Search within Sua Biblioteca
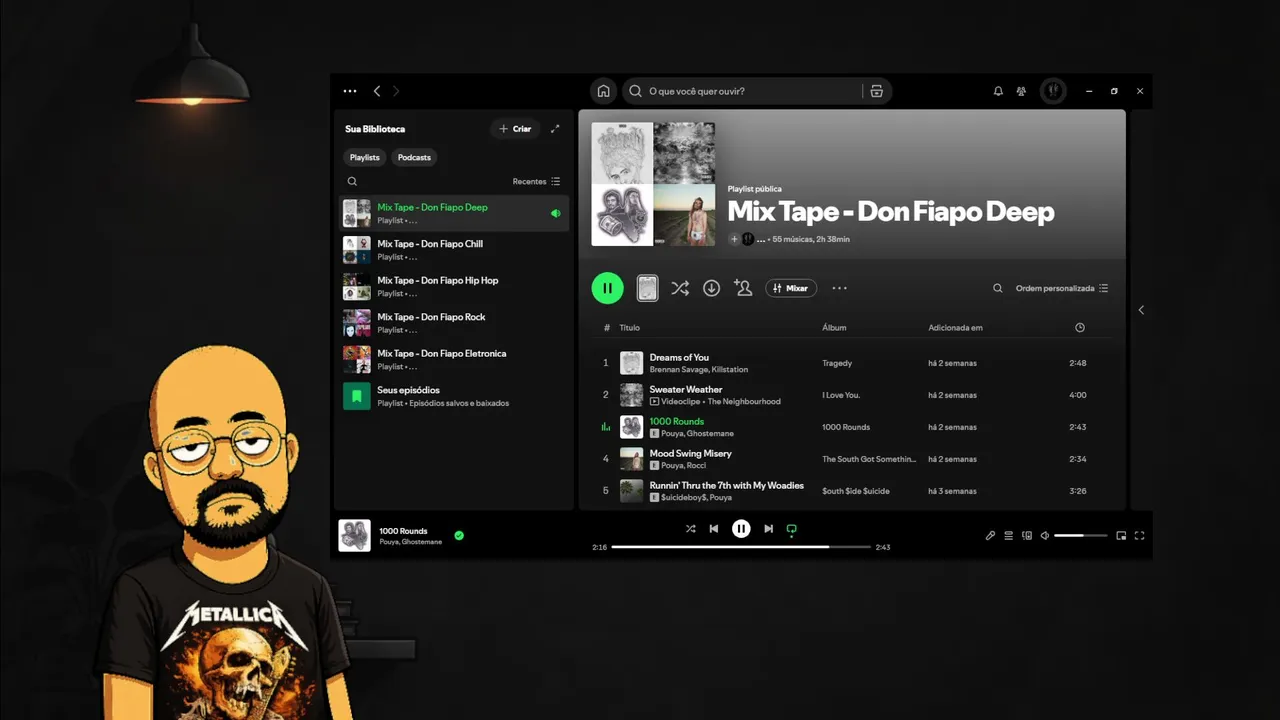The width and height of the screenshot is (1280, 720). (x=352, y=181)
